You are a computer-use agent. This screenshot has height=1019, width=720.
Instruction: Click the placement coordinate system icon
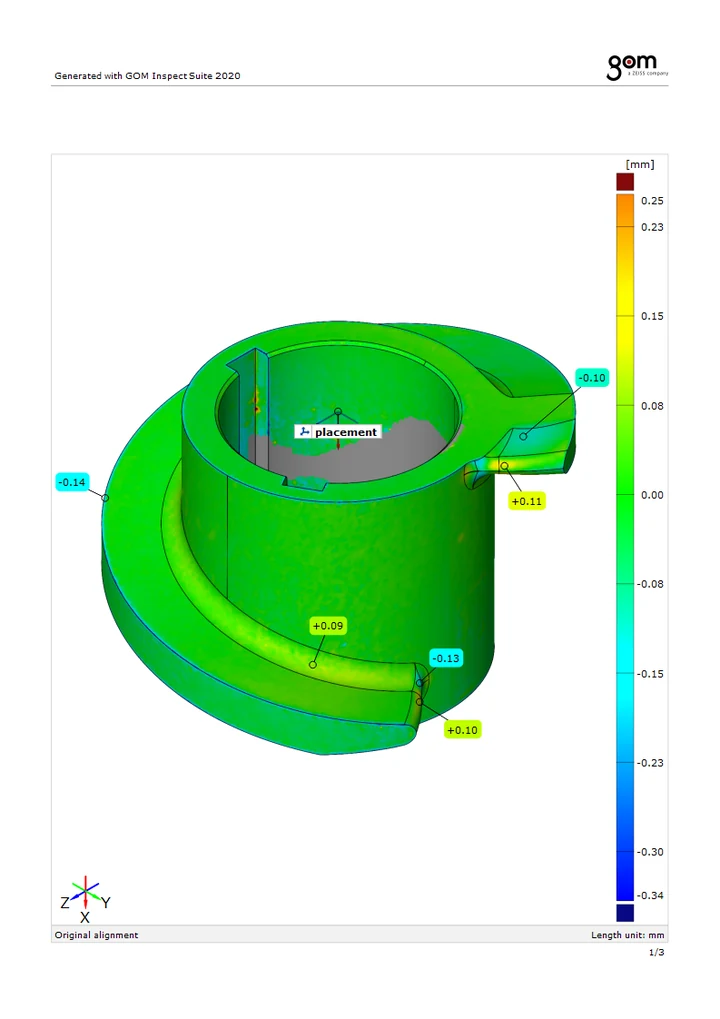click(304, 432)
